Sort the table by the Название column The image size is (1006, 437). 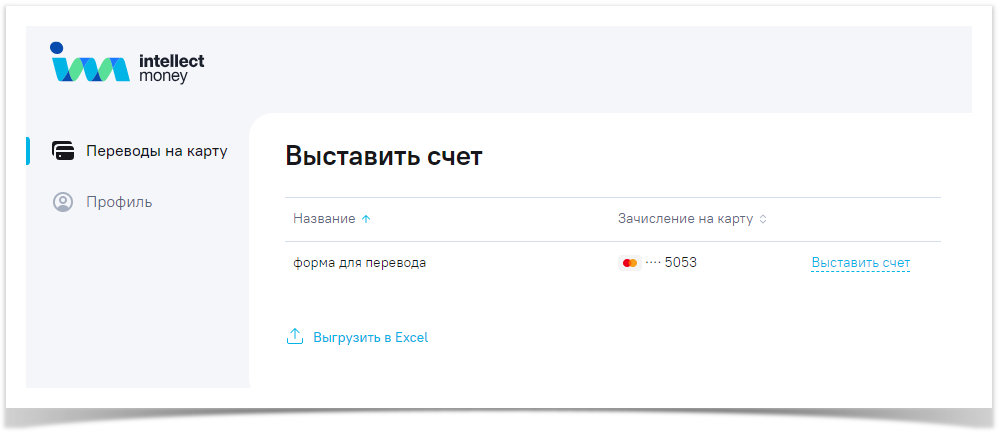pyautogui.click(x=324, y=219)
